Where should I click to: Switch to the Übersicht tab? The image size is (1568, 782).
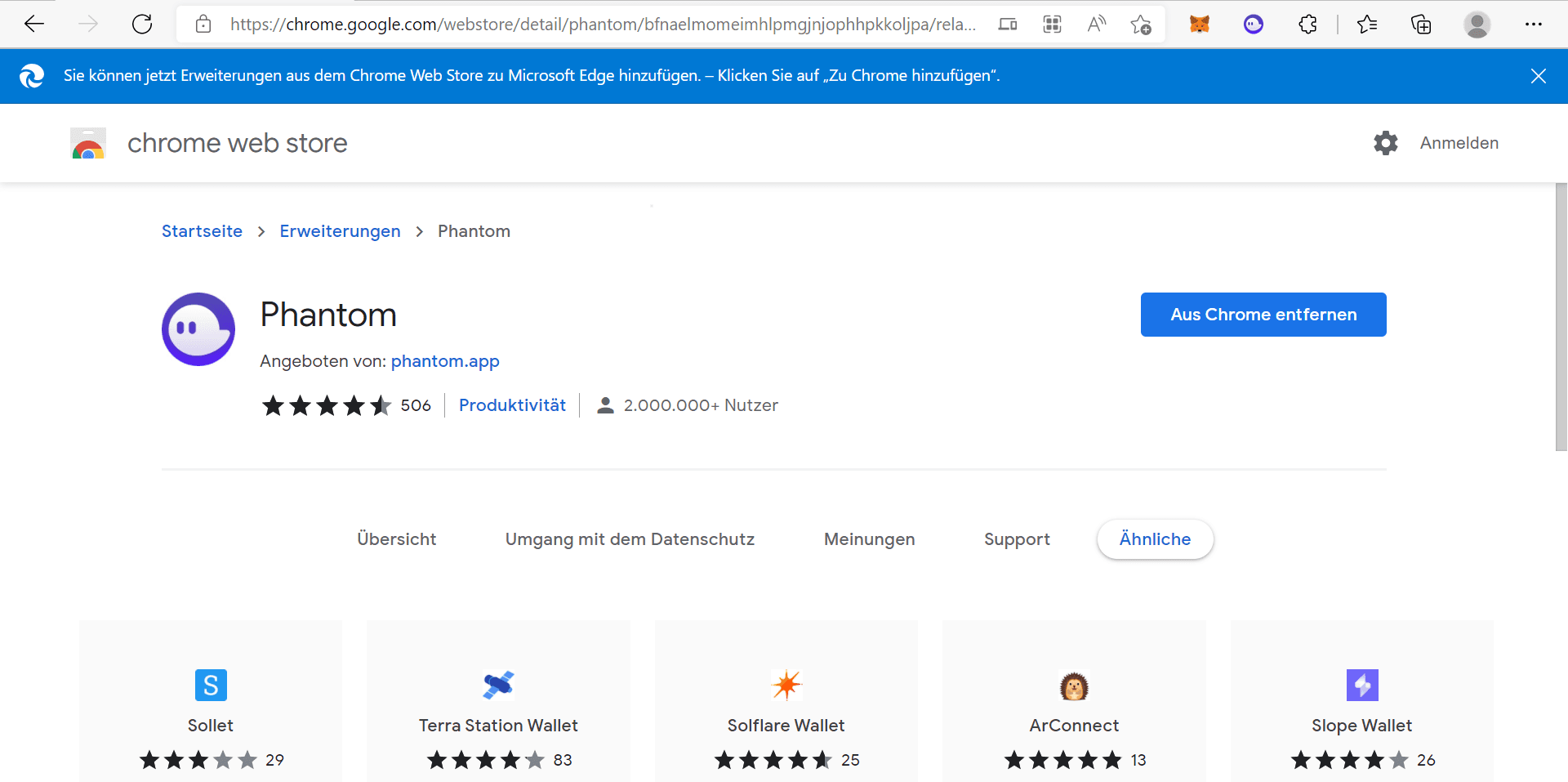(396, 539)
